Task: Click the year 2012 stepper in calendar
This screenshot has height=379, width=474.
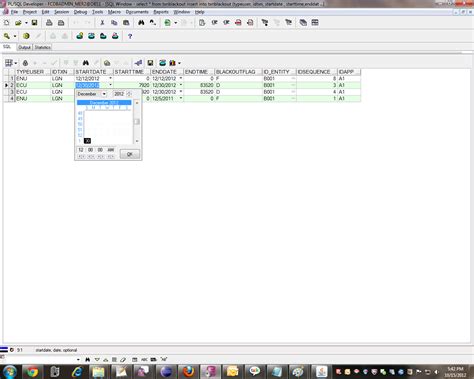Action: (129, 94)
